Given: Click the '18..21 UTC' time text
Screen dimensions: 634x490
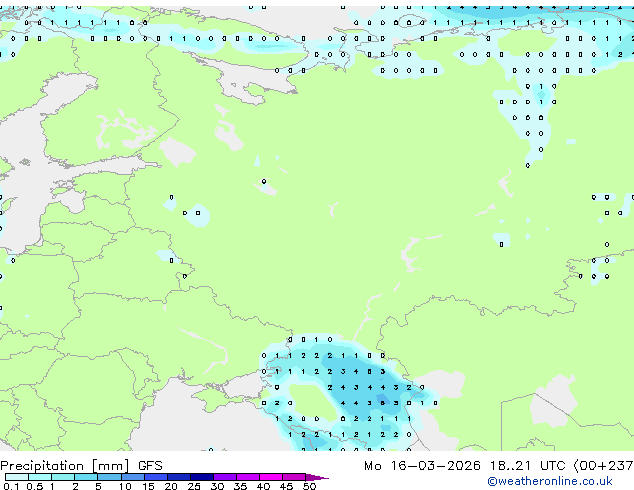Looking at the screenshot, I should tap(528, 466).
